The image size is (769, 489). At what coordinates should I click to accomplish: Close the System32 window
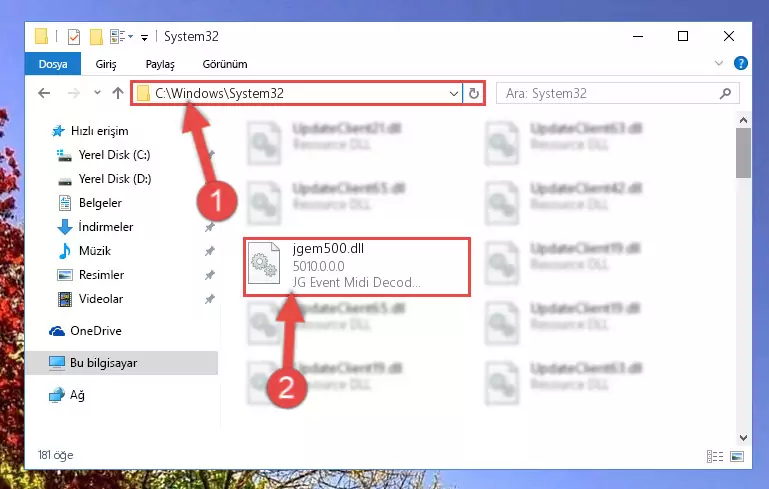coord(729,36)
